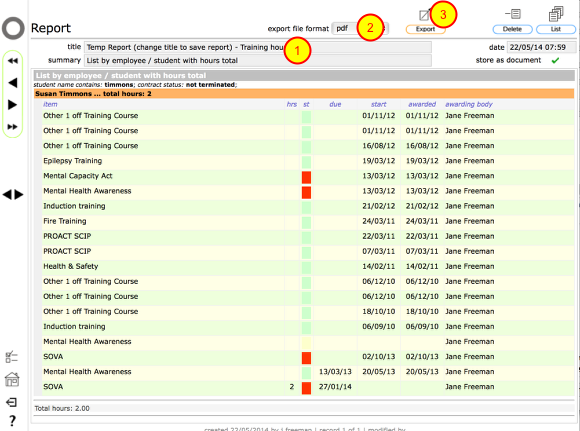580x431 pixels.
Task: Click the 'due' column header
Action: pyautogui.click(x=335, y=104)
